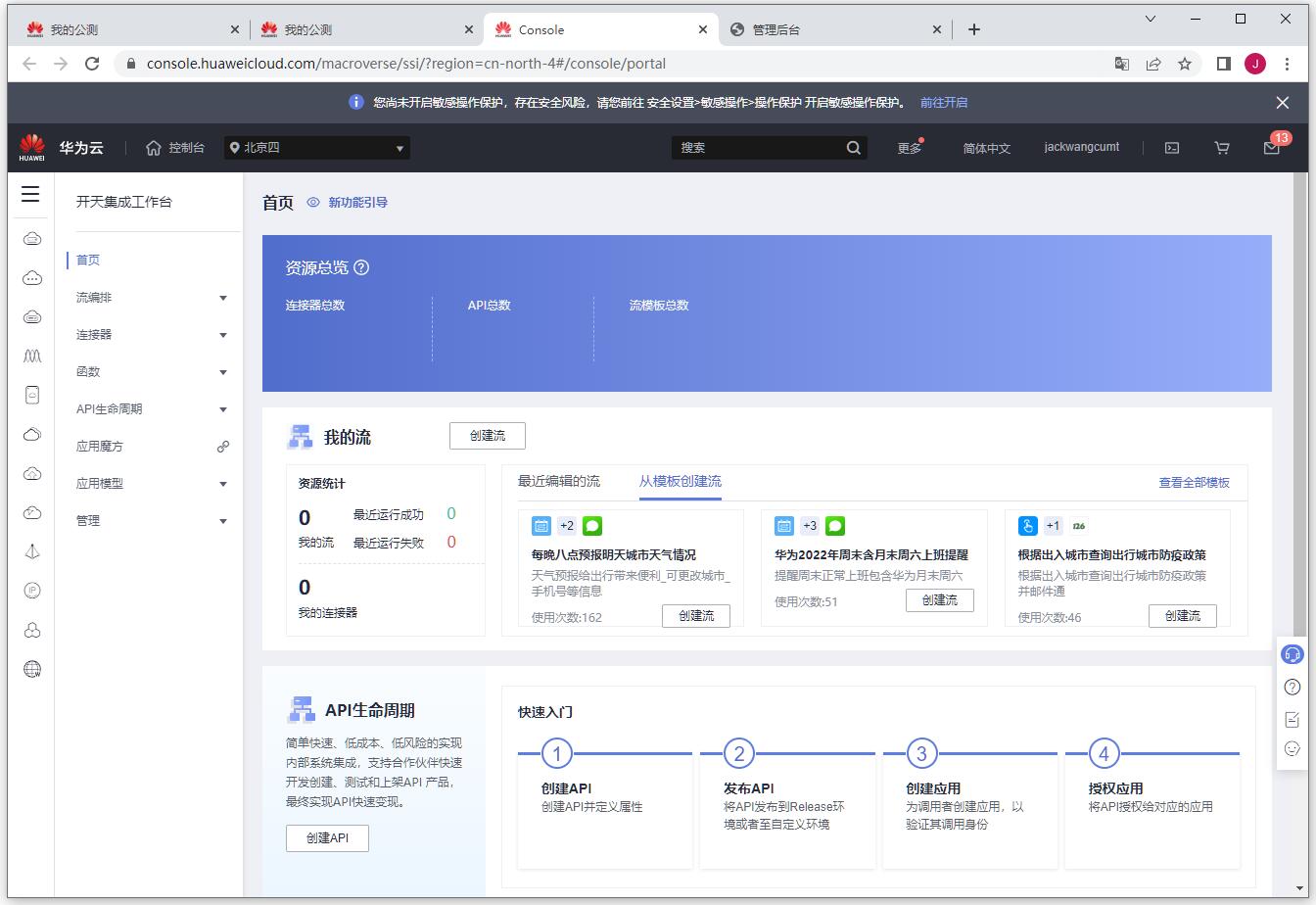Create flow from the 防疫政策 template
1316x905 pixels.
tap(1183, 616)
